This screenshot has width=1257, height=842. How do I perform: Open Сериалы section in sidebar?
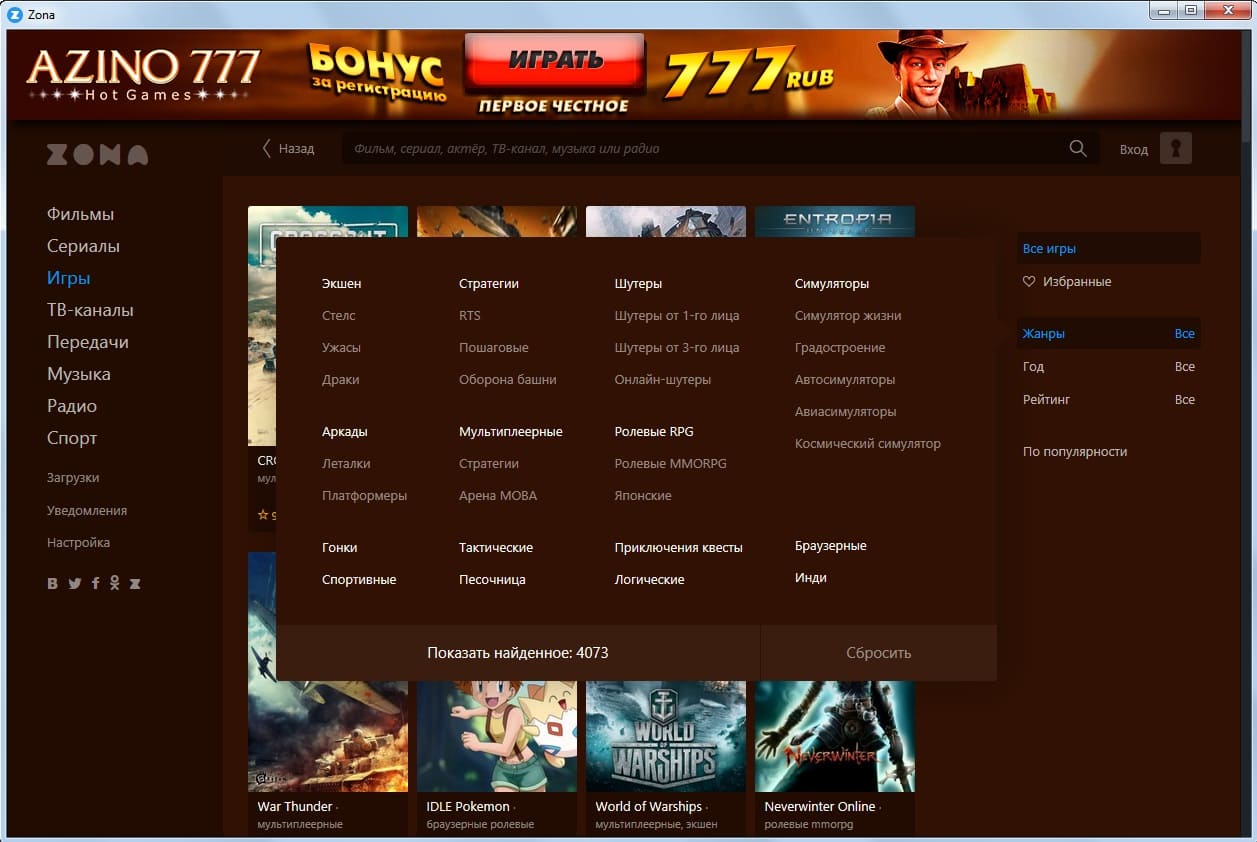pos(83,246)
